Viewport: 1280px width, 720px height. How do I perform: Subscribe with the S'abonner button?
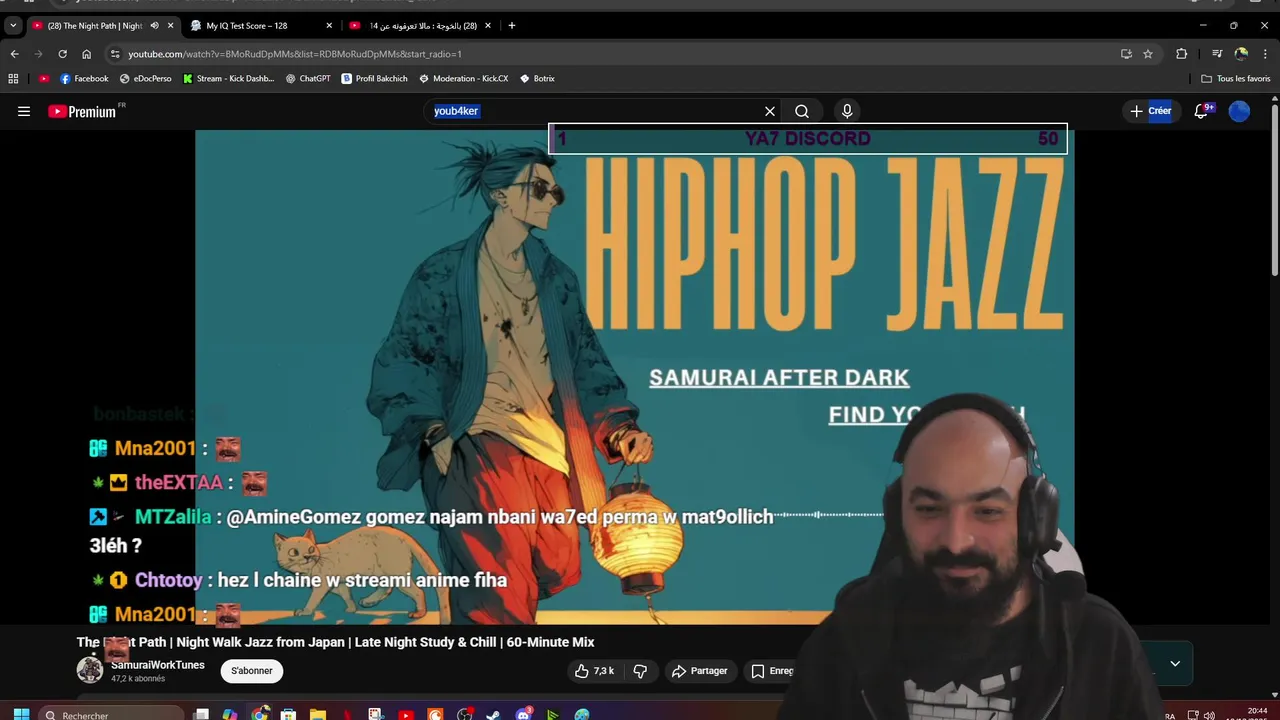[252, 671]
